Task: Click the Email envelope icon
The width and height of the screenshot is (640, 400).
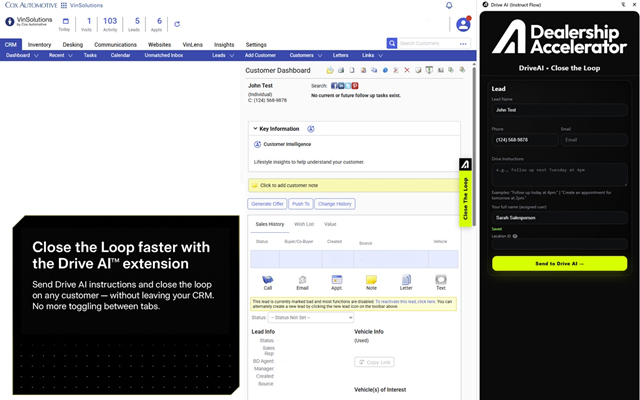Action: coord(302,280)
